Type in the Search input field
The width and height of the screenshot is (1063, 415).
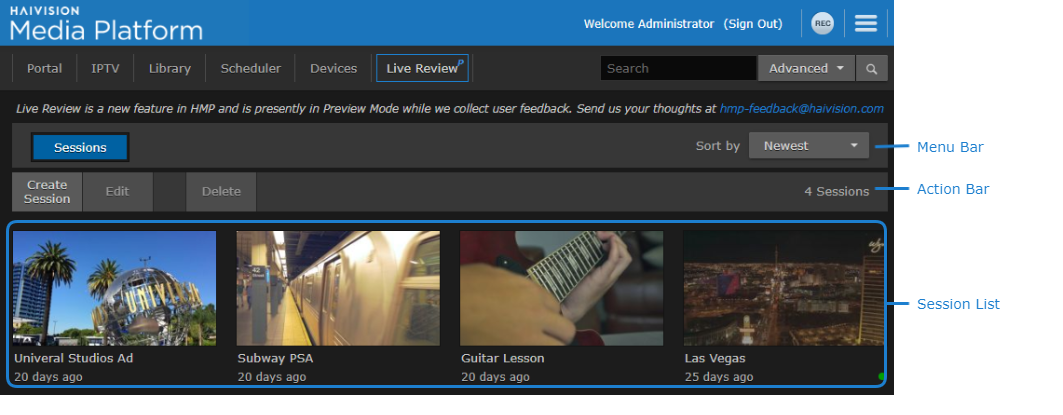click(677, 69)
